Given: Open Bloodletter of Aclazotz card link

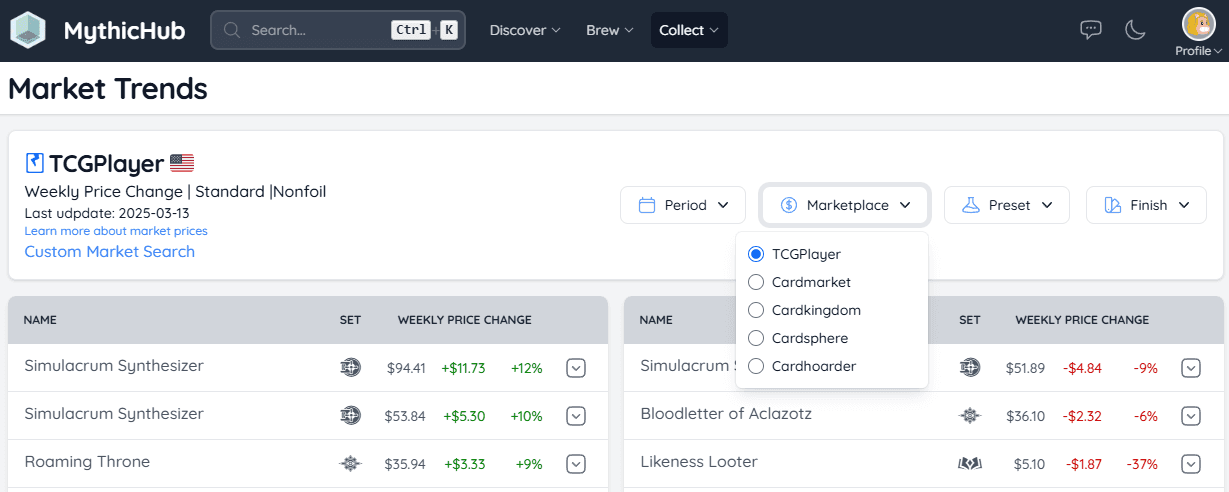Looking at the screenshot, I should coord(726,414).
